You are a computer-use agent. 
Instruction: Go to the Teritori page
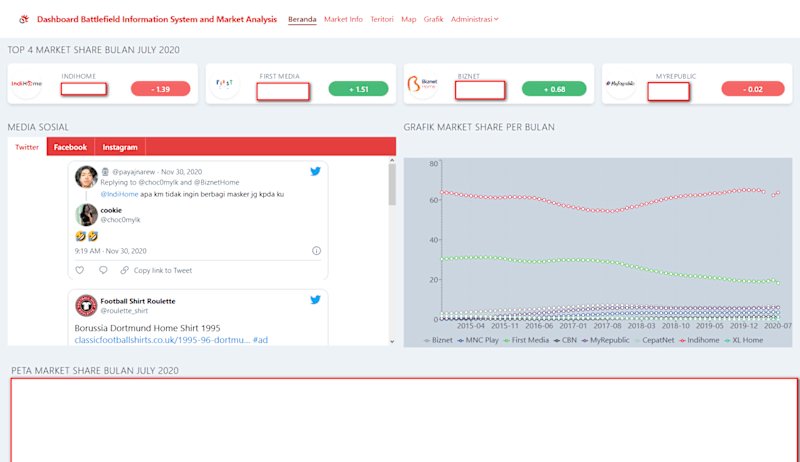[382, 19]
